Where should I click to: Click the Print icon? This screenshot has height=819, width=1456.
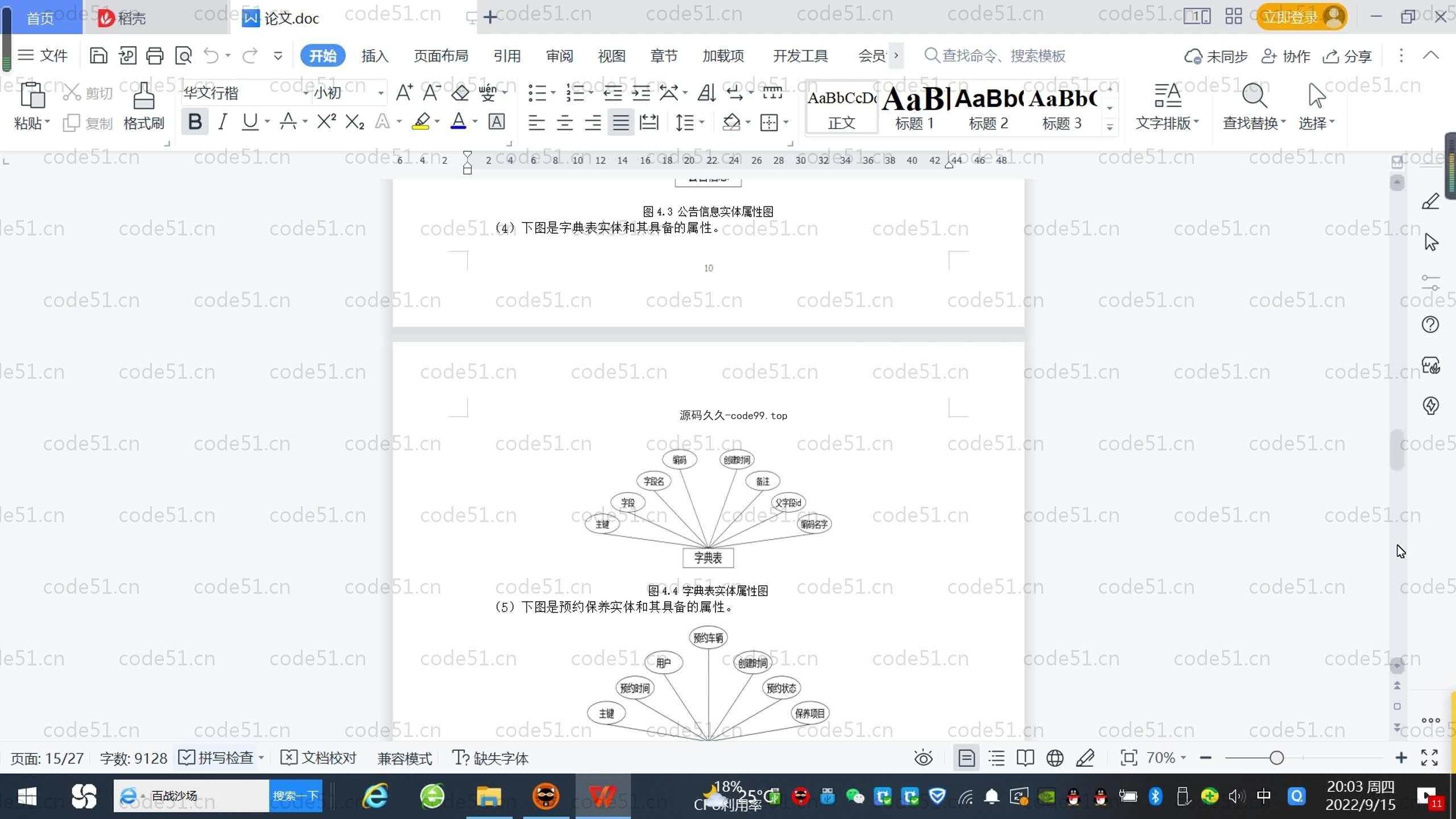[x=155, y=56]
